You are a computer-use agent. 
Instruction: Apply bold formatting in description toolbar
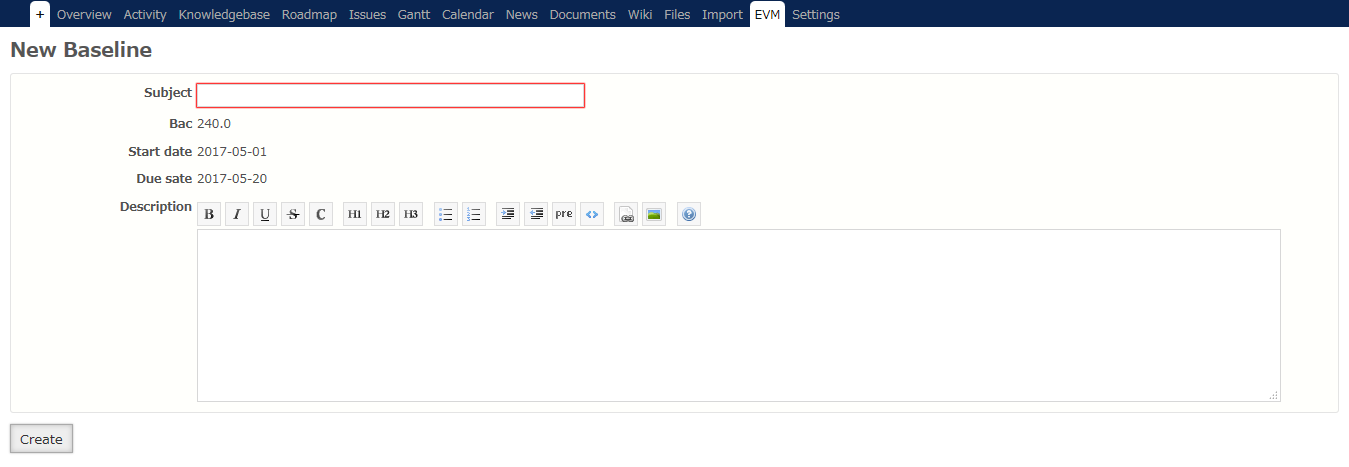(x=209, y=214)
